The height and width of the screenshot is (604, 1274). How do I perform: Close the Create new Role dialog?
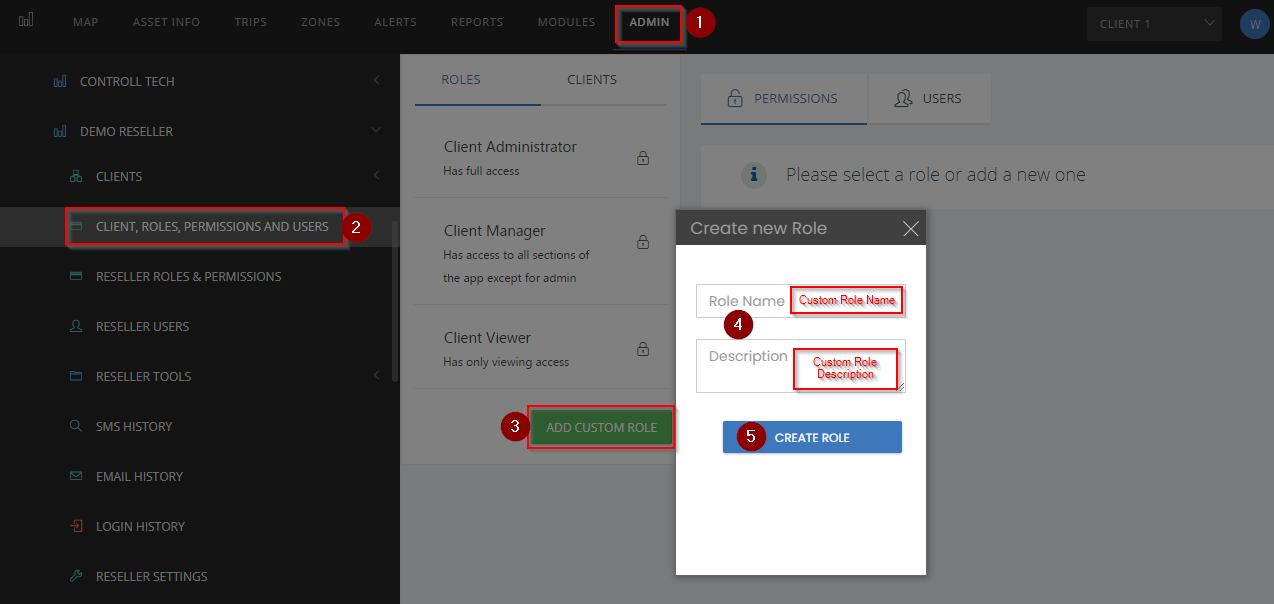(910, 228)
